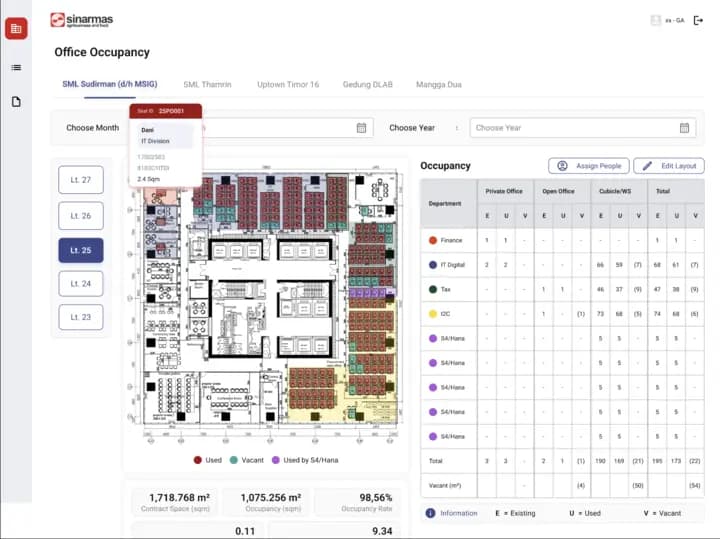Viewport: 720px width, 539px height.
Task: Go to the Mangga Dua tab
Action: pyautogui.click(x=439, y=84)
